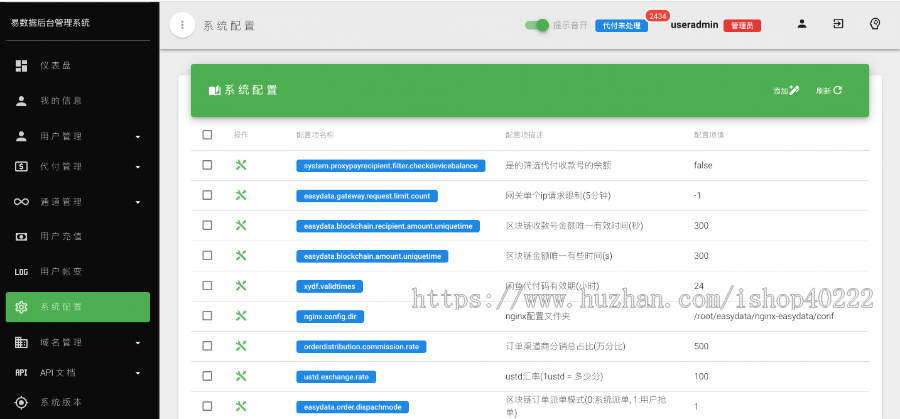
Task: Click the location pin icon in top bar
Action: (x=875, y=24)
